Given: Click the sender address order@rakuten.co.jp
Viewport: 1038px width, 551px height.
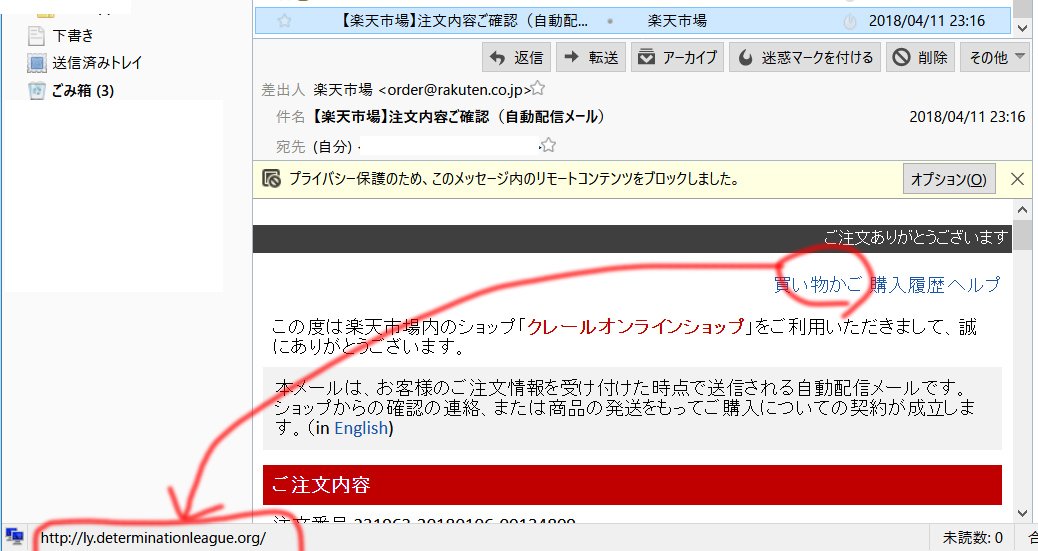Looking at the screenshot, I should click(455, 89).
